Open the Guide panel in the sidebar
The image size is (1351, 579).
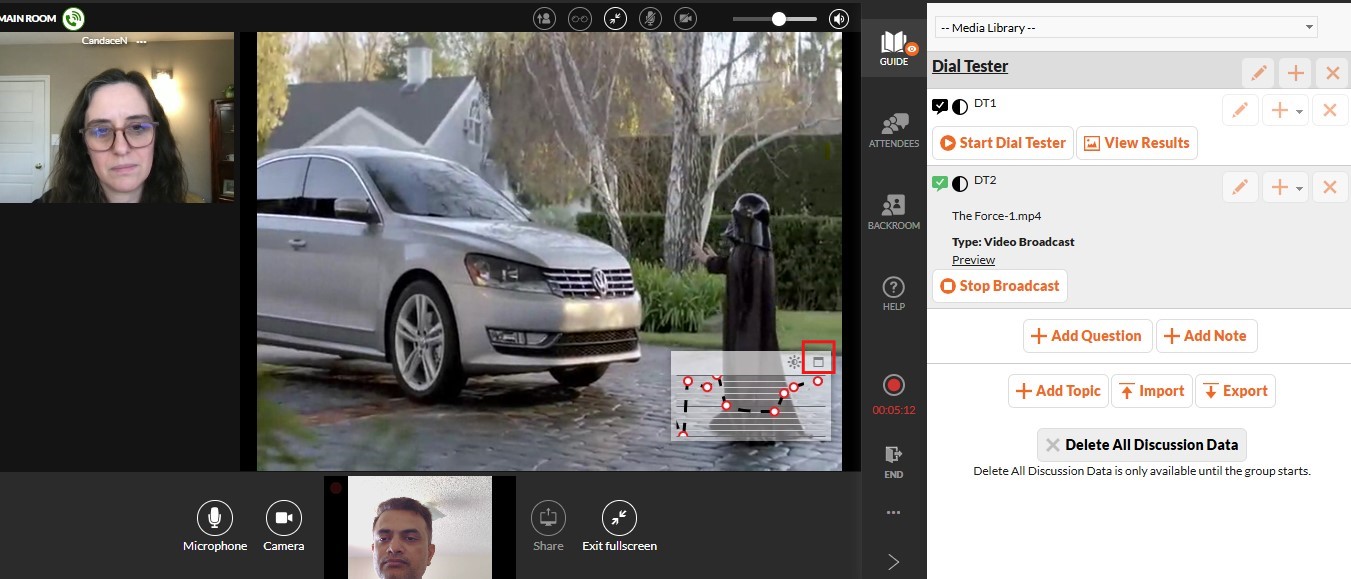(x=894, y=47)
